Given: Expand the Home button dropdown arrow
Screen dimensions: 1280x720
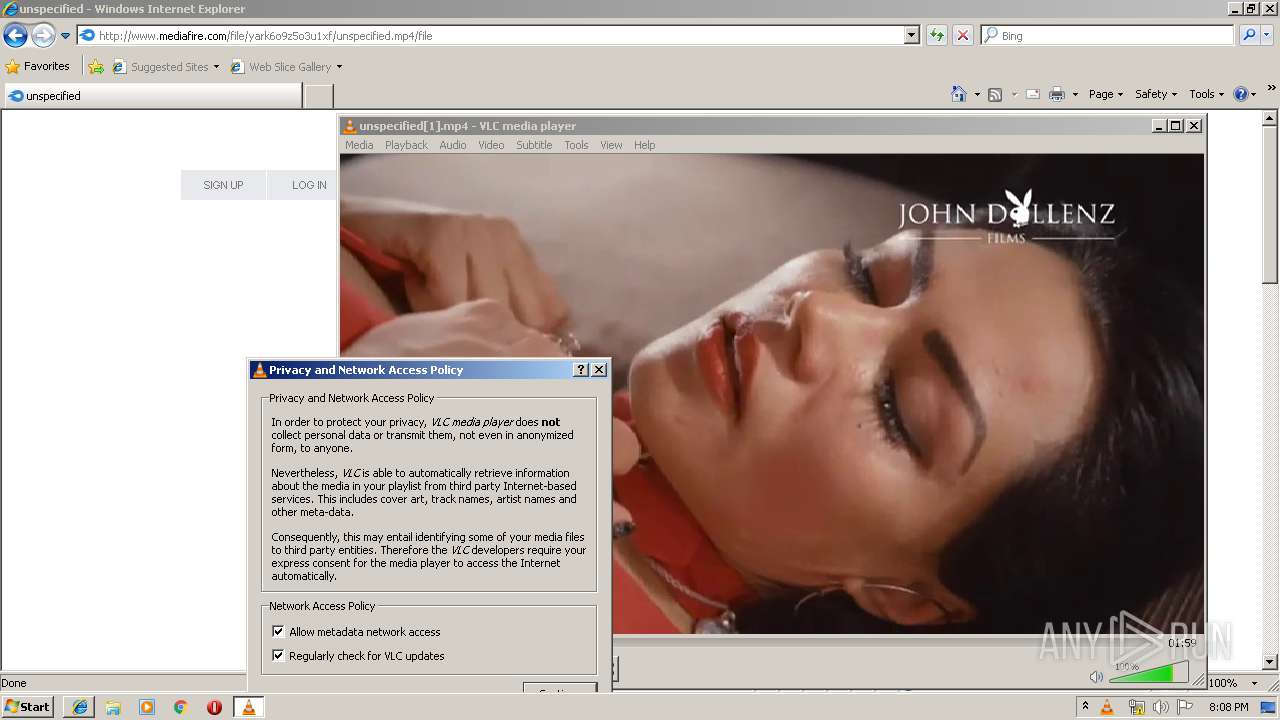Looking at the screenshot, I should (x=977, y=95).
